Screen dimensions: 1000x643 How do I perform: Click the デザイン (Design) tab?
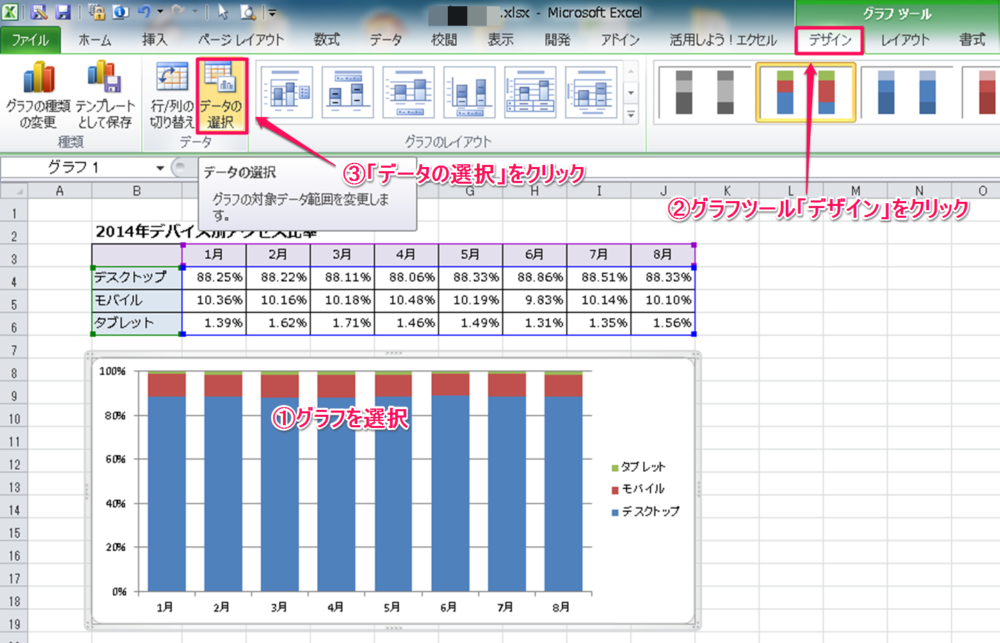[830, 41]
